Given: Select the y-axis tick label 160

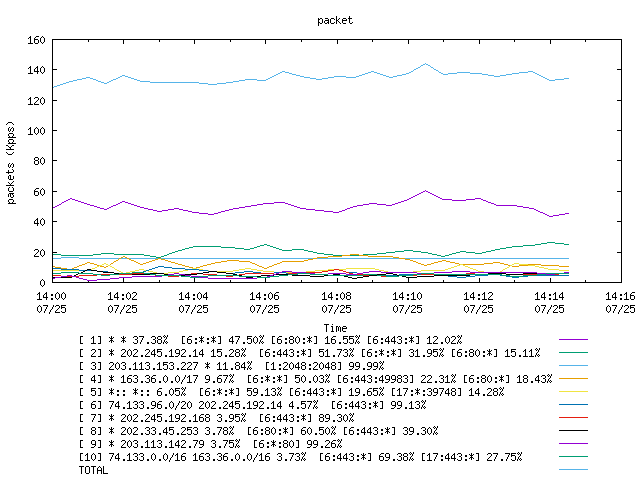Looking at the screenshot, I should coord(36,40).
